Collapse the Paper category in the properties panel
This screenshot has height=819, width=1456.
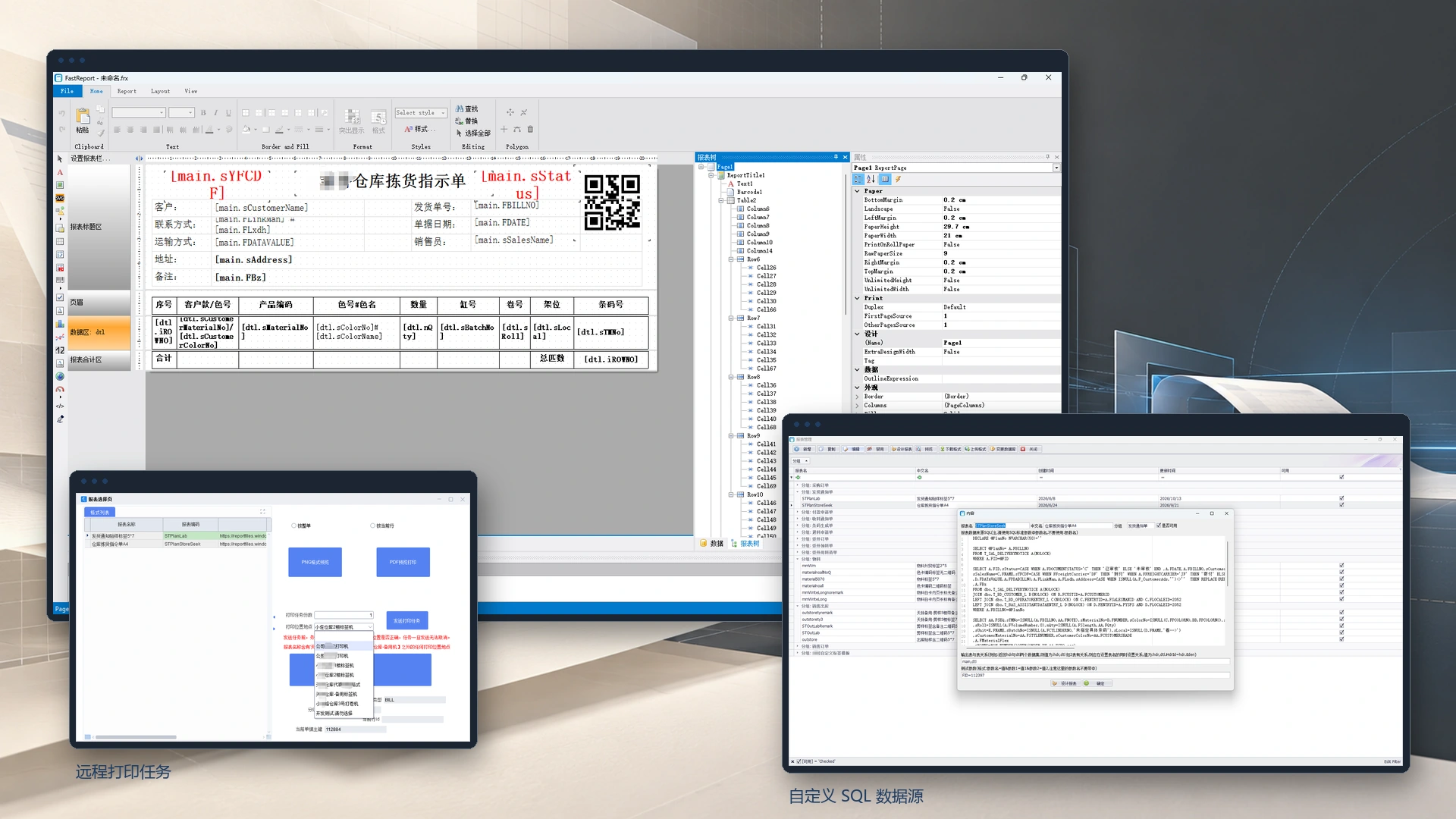pyautogui.click(x=858, y=191)
